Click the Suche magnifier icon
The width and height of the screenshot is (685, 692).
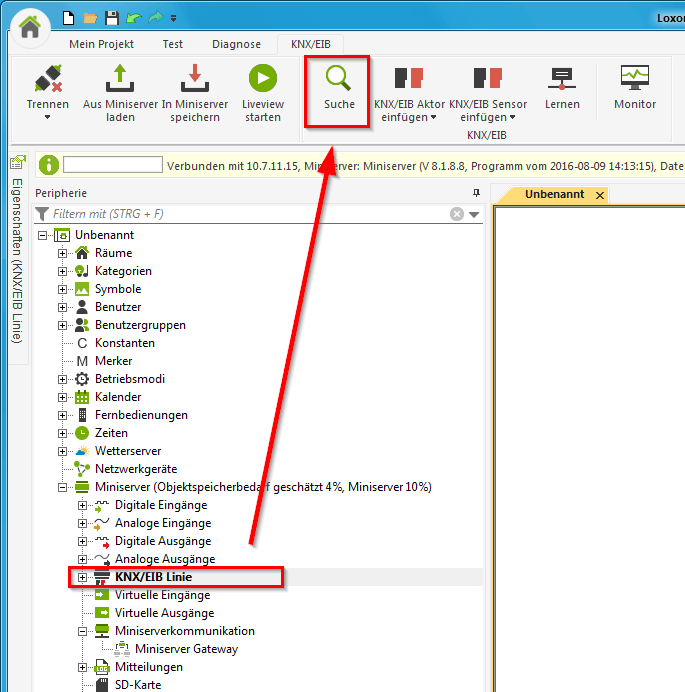coord(339,79)
